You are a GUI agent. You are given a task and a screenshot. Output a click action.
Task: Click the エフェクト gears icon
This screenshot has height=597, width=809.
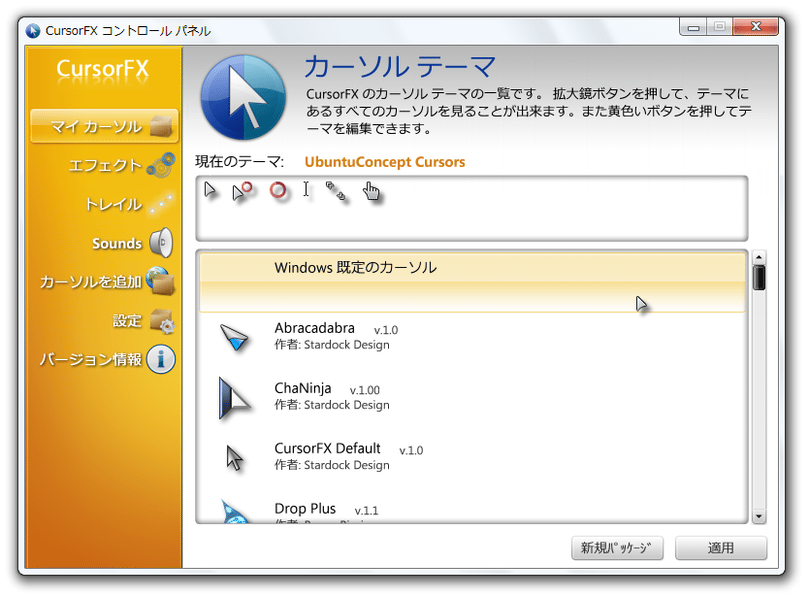click(x=161, y=165)
